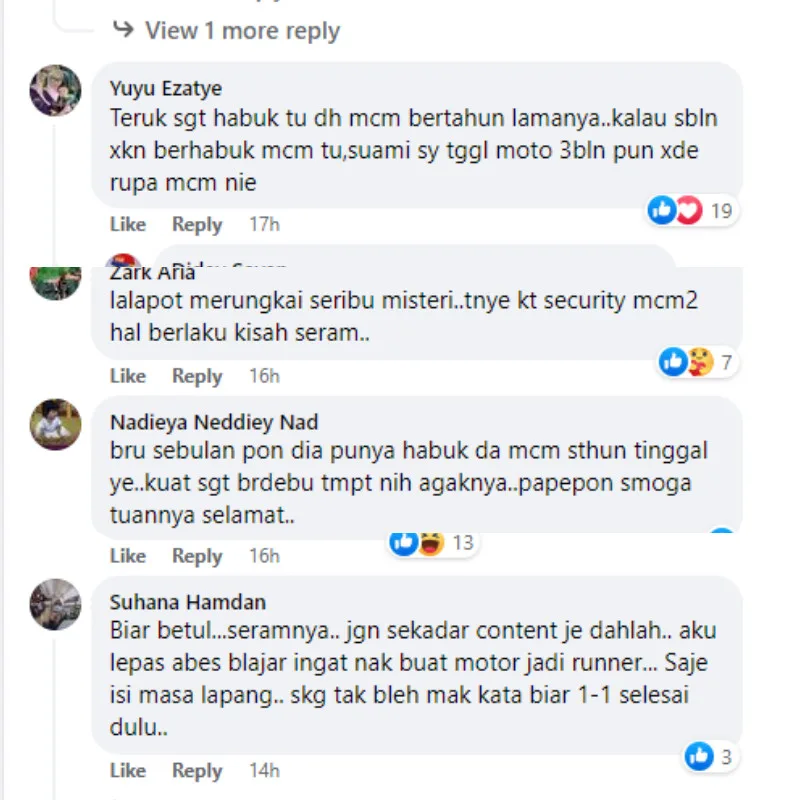The image size is (800, 800).
Task: Open Nadieya Neddiey Nad's avatar
Action: click(x=56, y=424)
